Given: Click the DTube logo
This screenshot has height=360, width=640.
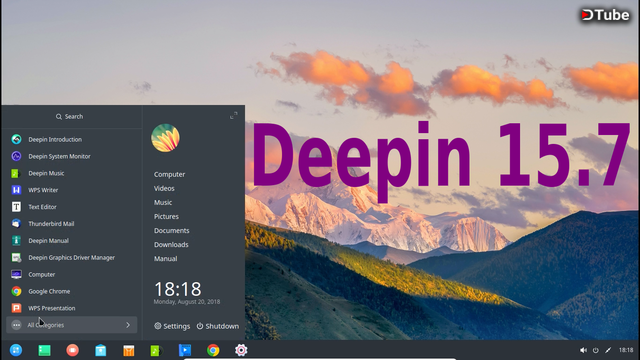Looking at the screenshot, I should (x=605, y=15).
